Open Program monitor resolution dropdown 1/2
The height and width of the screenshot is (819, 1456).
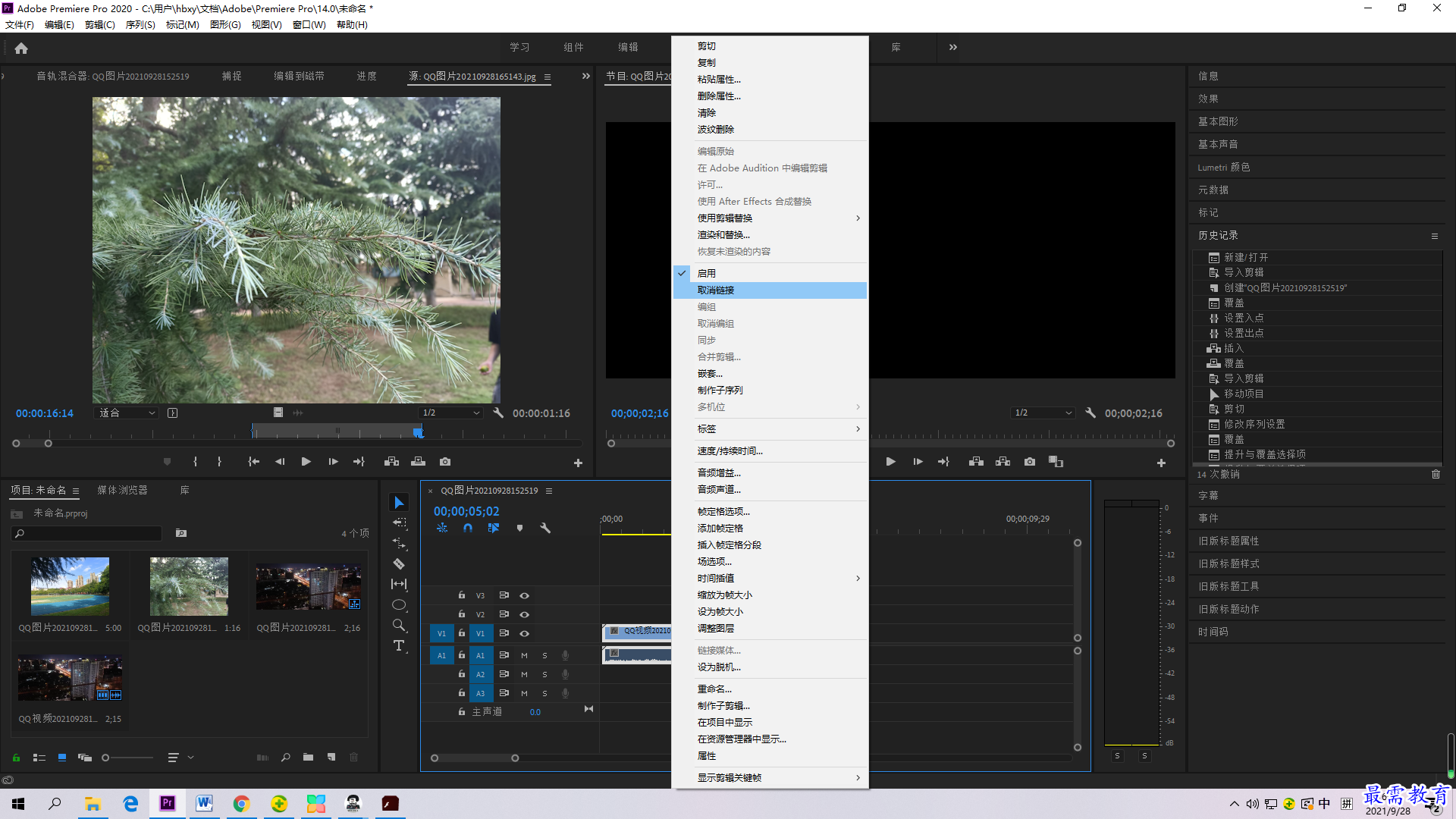coord(1043,413)
